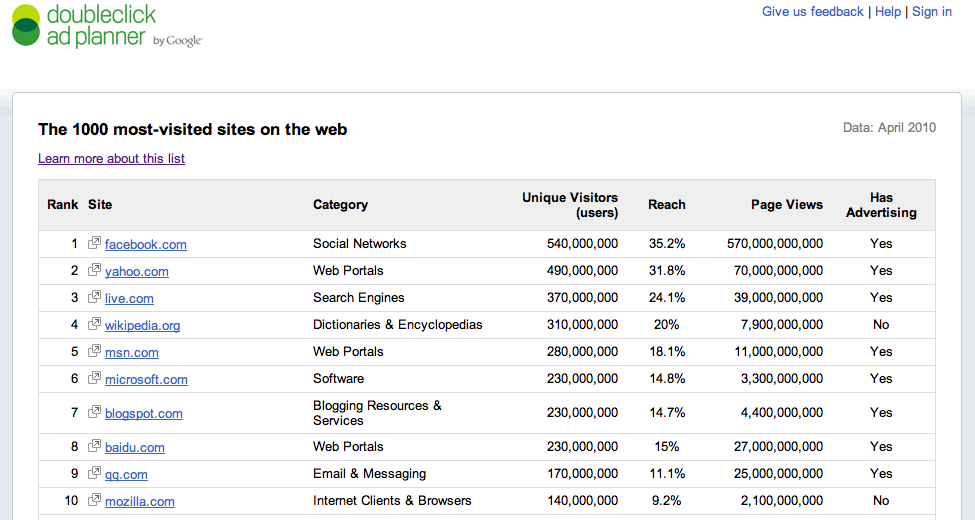This screenshot has height=520, width=975.
Task: Click the Category column header
Action: tap(340, 205)
